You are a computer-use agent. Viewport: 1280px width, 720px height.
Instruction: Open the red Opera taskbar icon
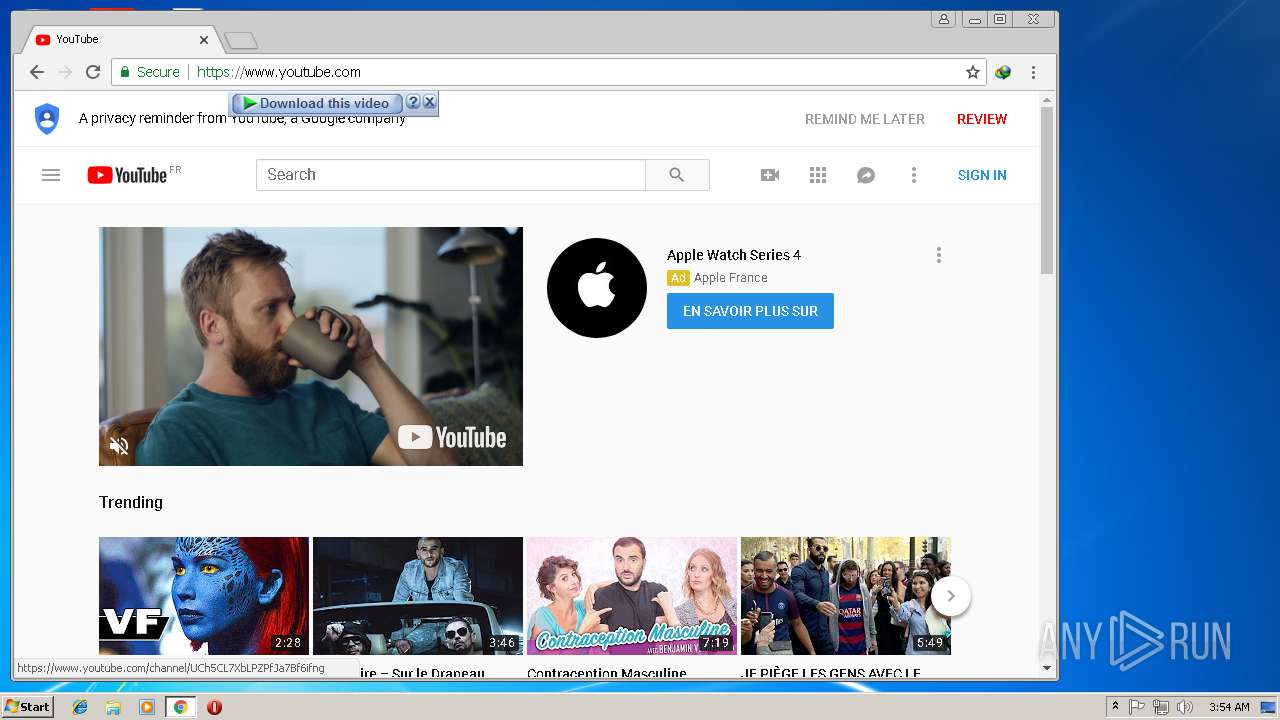214,707
